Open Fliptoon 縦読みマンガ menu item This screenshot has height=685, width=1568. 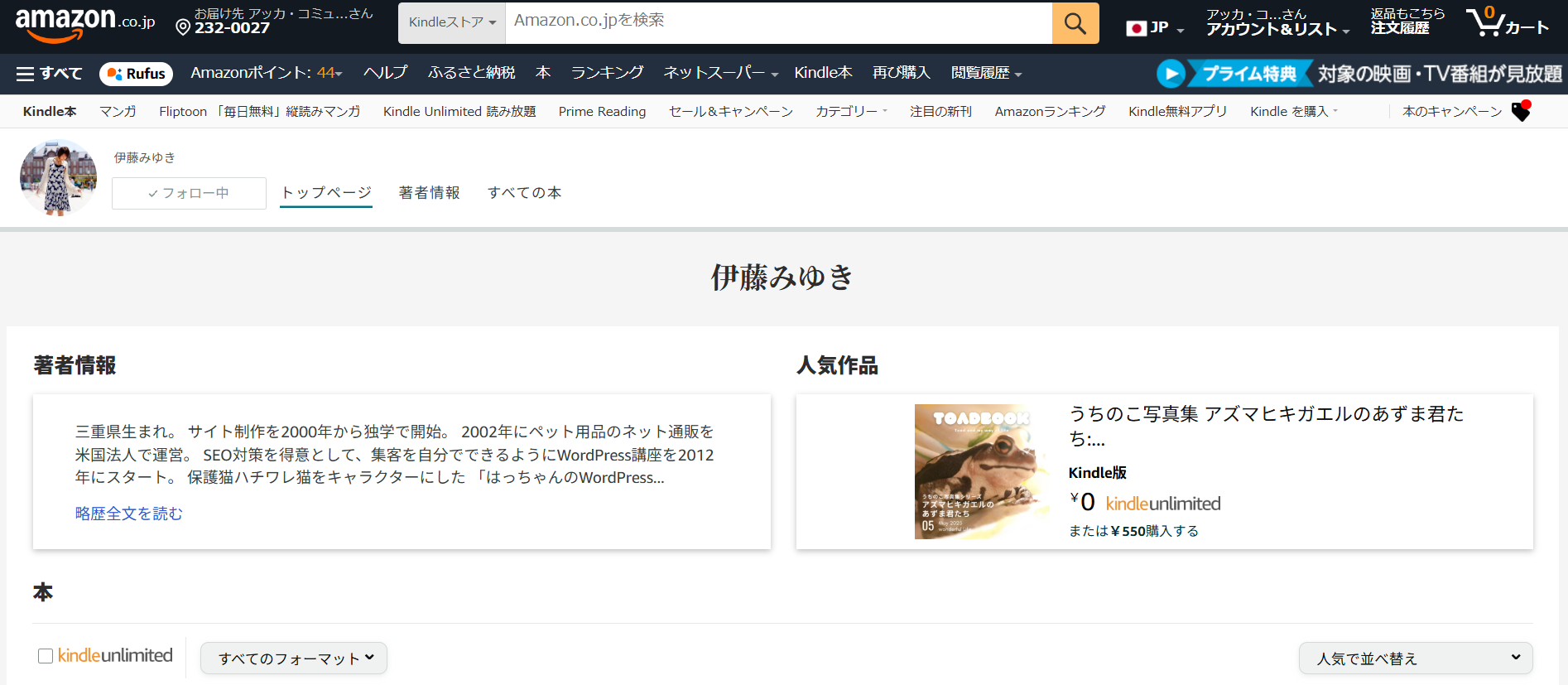260,111
